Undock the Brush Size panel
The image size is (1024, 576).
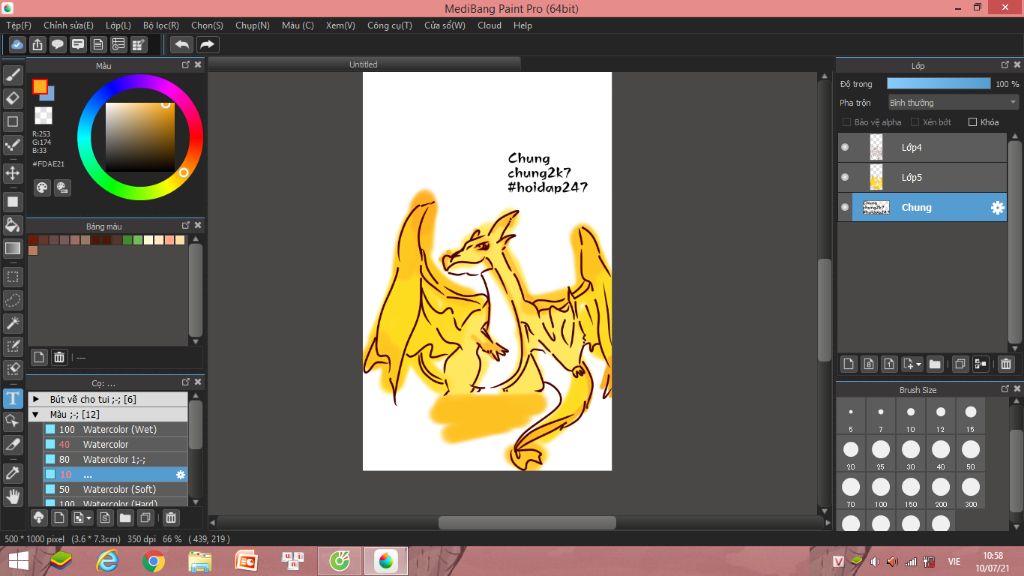pos(1004,389)
